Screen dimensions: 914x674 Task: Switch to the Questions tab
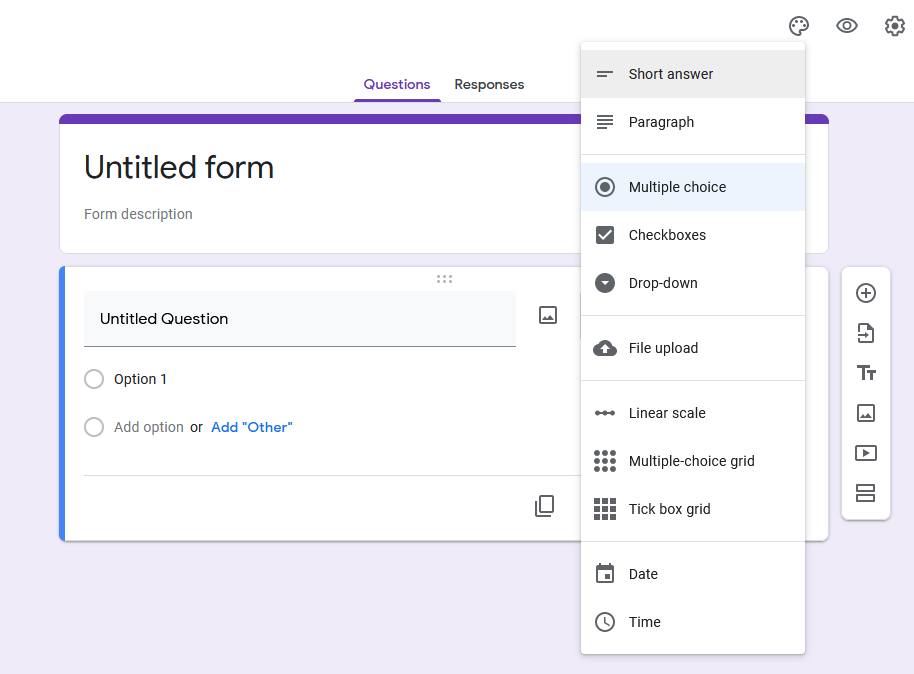tap(397, 85)
